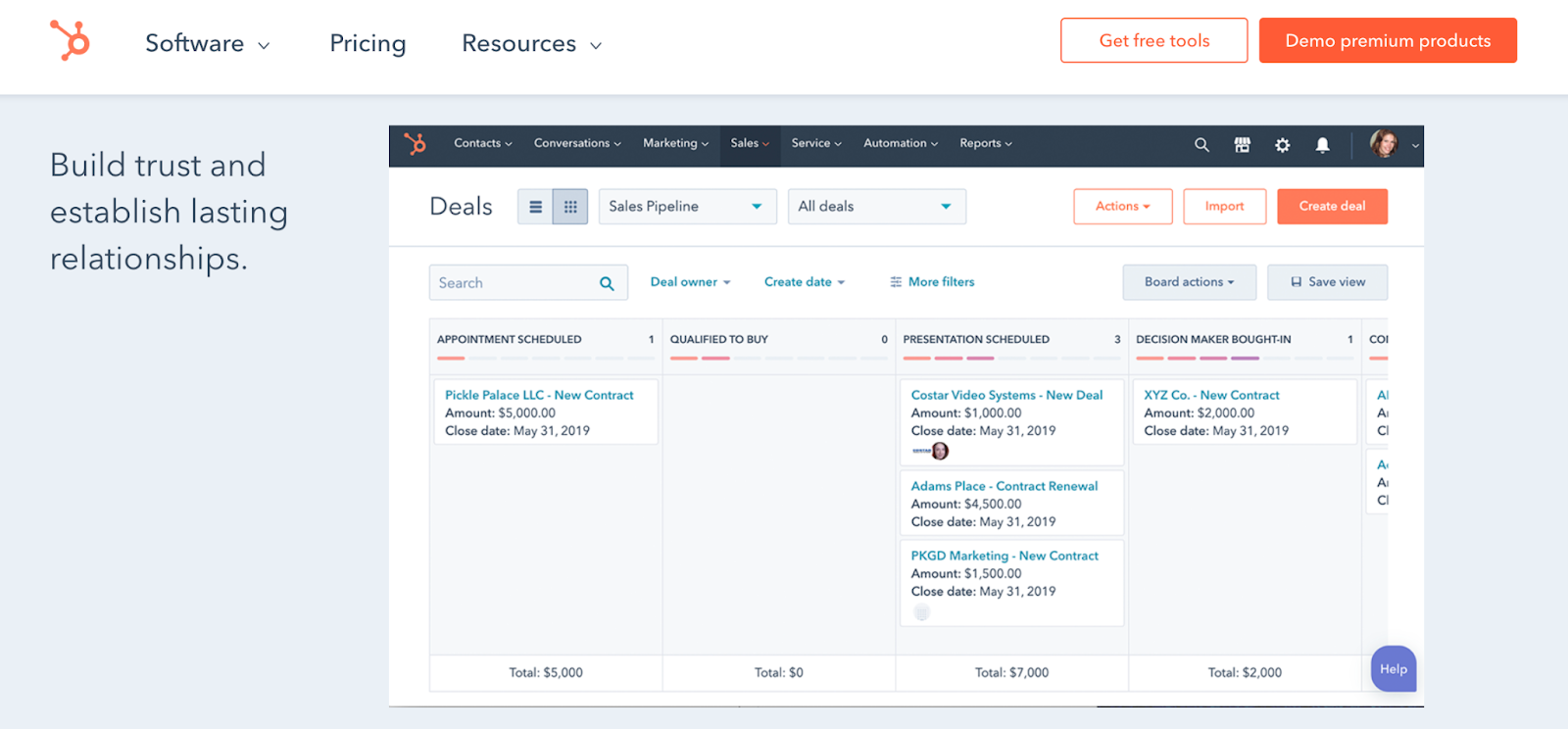
Task: Click the deals Search input field
Action: [528, 283]
